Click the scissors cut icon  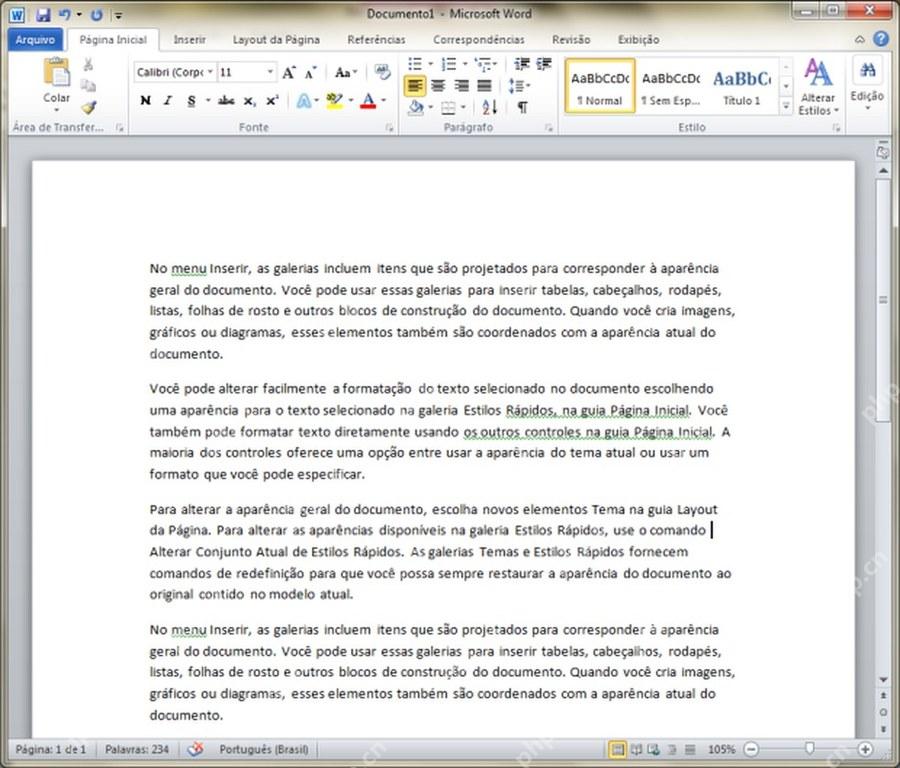point(88,64)
